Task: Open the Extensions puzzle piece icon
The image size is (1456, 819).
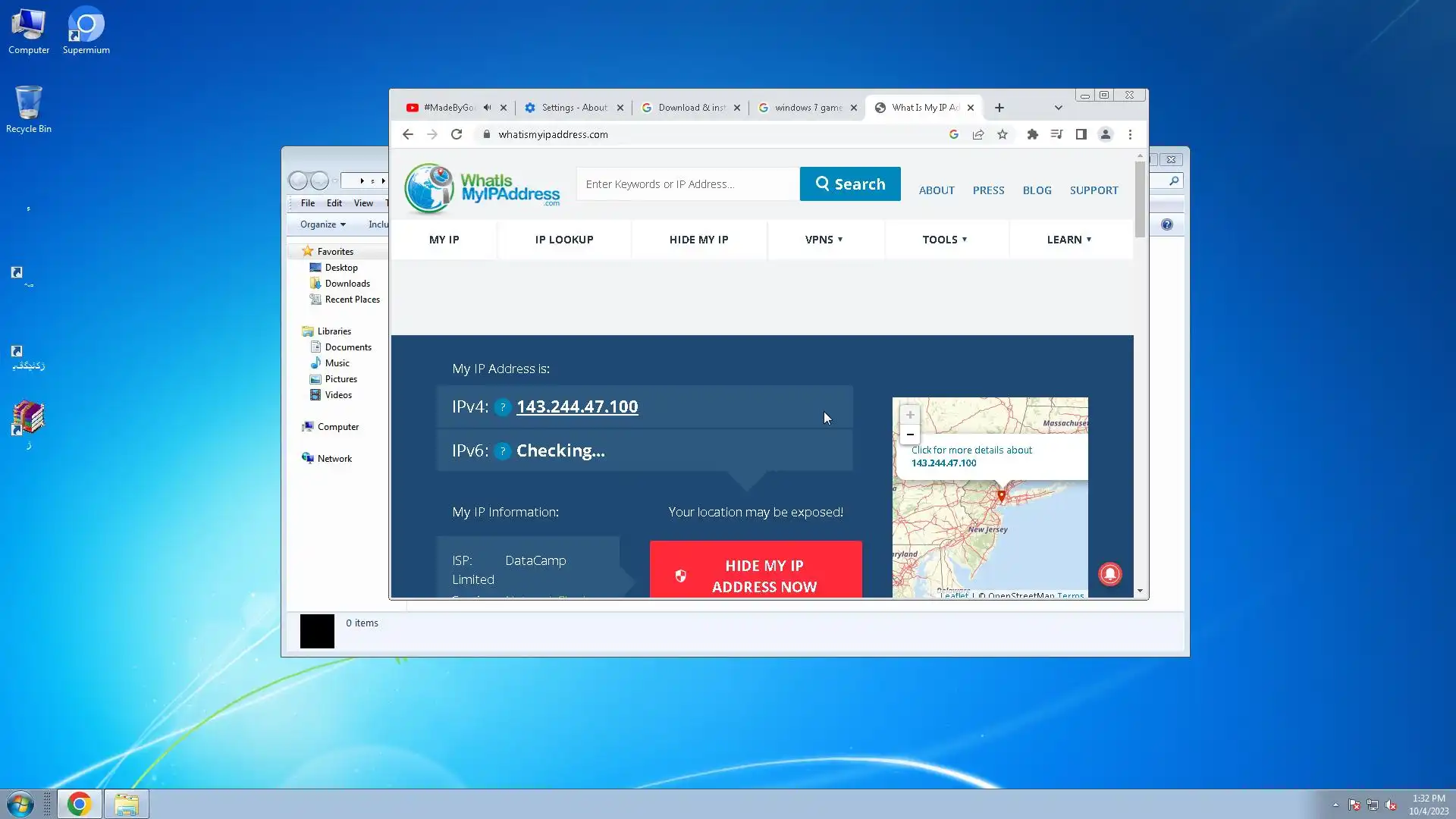Action: (1032, 134)
